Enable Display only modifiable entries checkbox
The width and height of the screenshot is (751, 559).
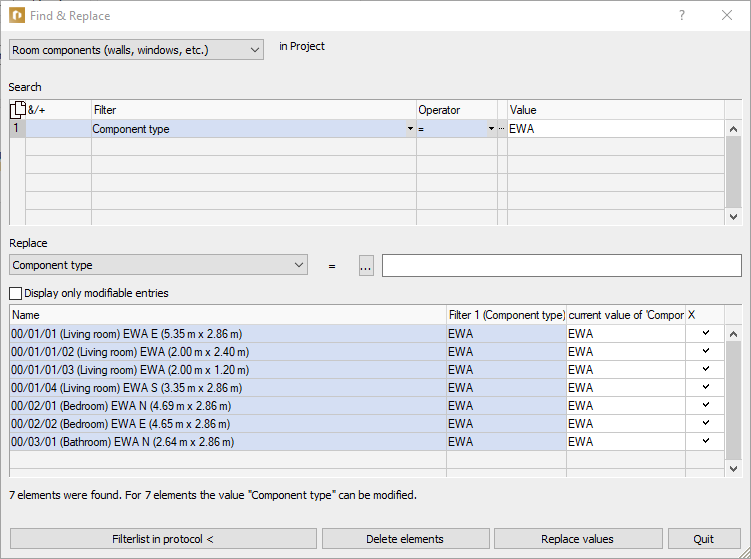pyautogui.click(x=15, y=293)
